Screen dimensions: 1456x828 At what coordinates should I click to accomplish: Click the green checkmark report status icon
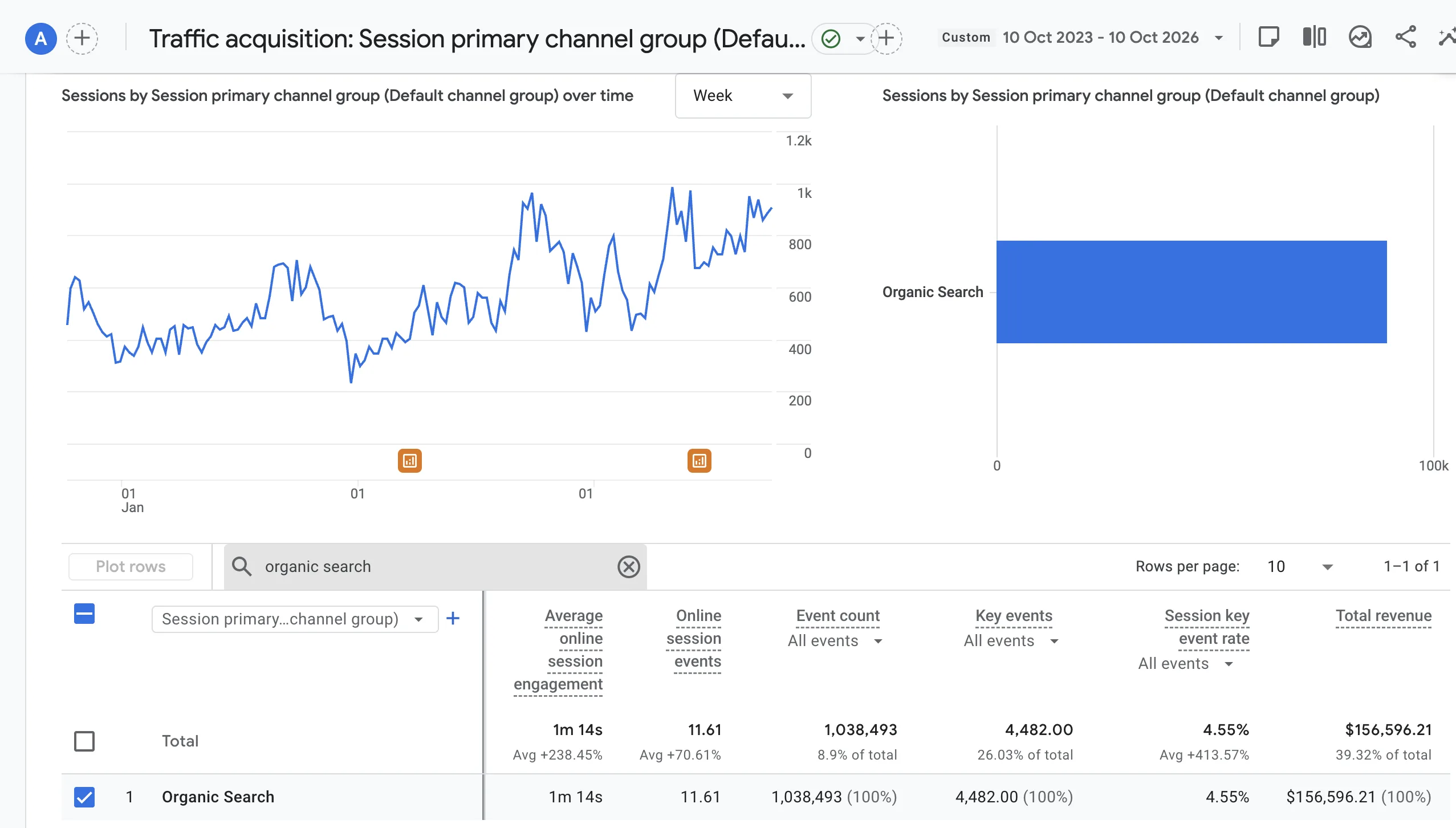click(x=831, y=39)
